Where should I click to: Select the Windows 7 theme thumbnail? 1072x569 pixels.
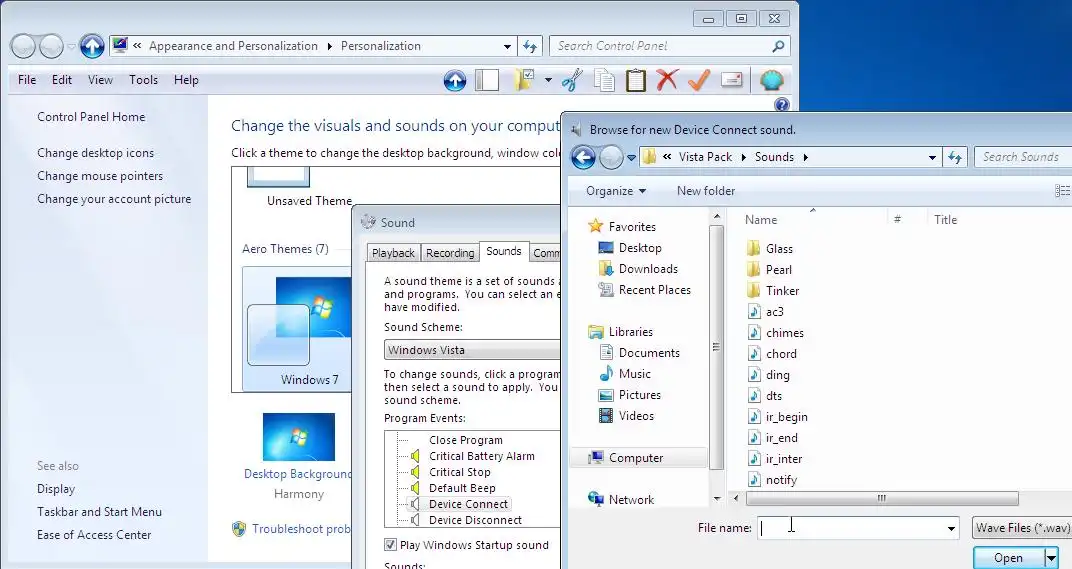(297, 329)
